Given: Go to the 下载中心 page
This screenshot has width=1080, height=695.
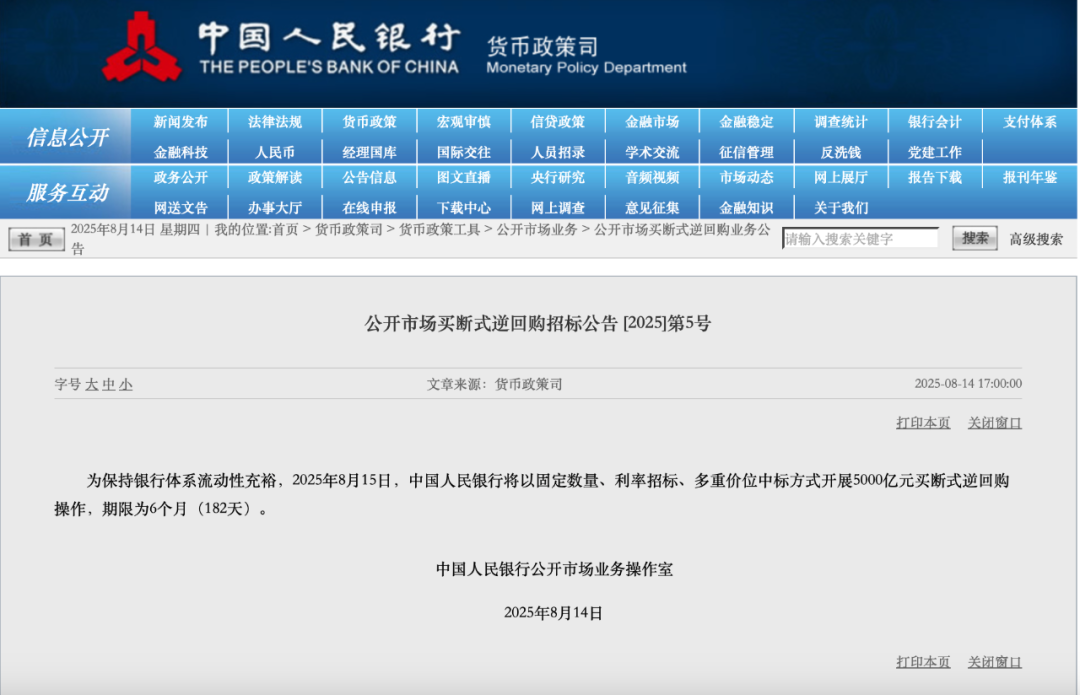Looking at the screenshot, I should [x=463, y=208].
